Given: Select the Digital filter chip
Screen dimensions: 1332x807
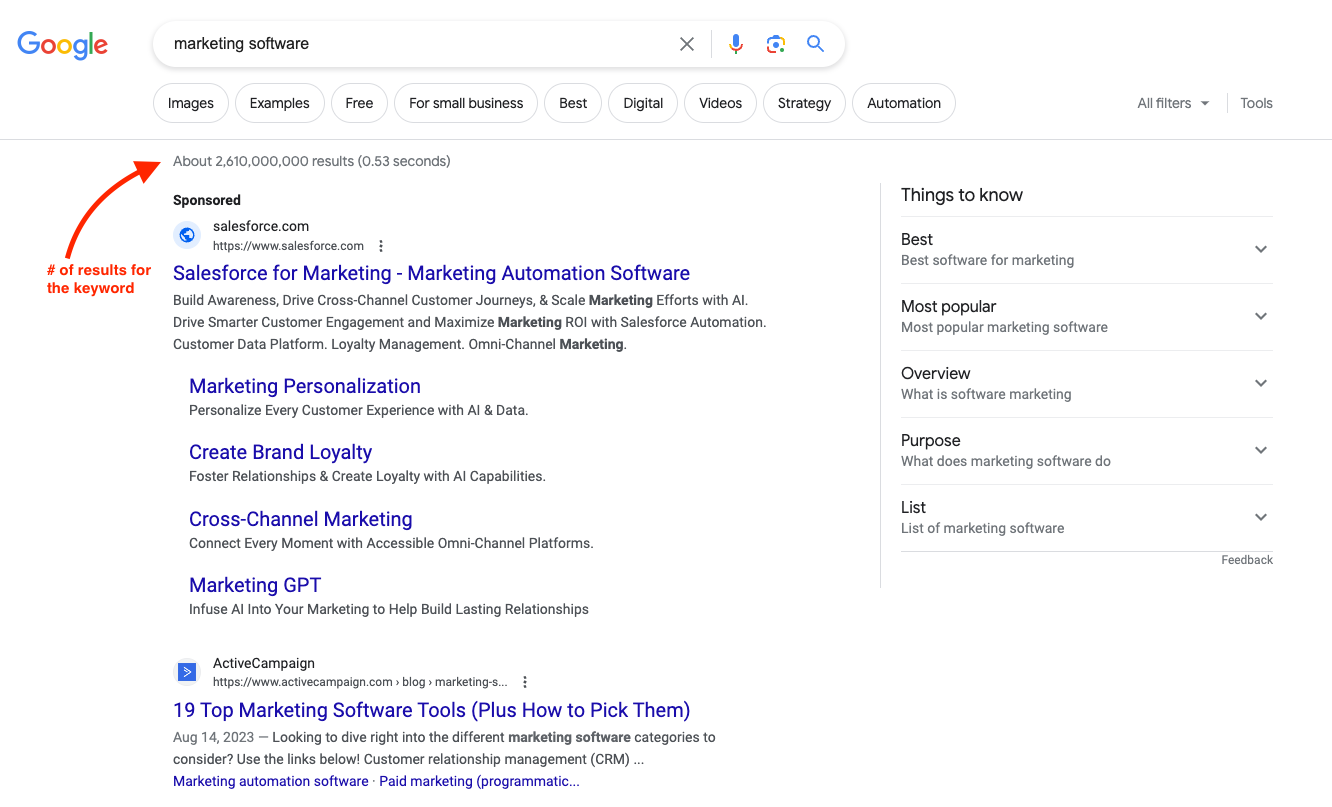Looking at the screenshot, I should (x=643, y=103).
